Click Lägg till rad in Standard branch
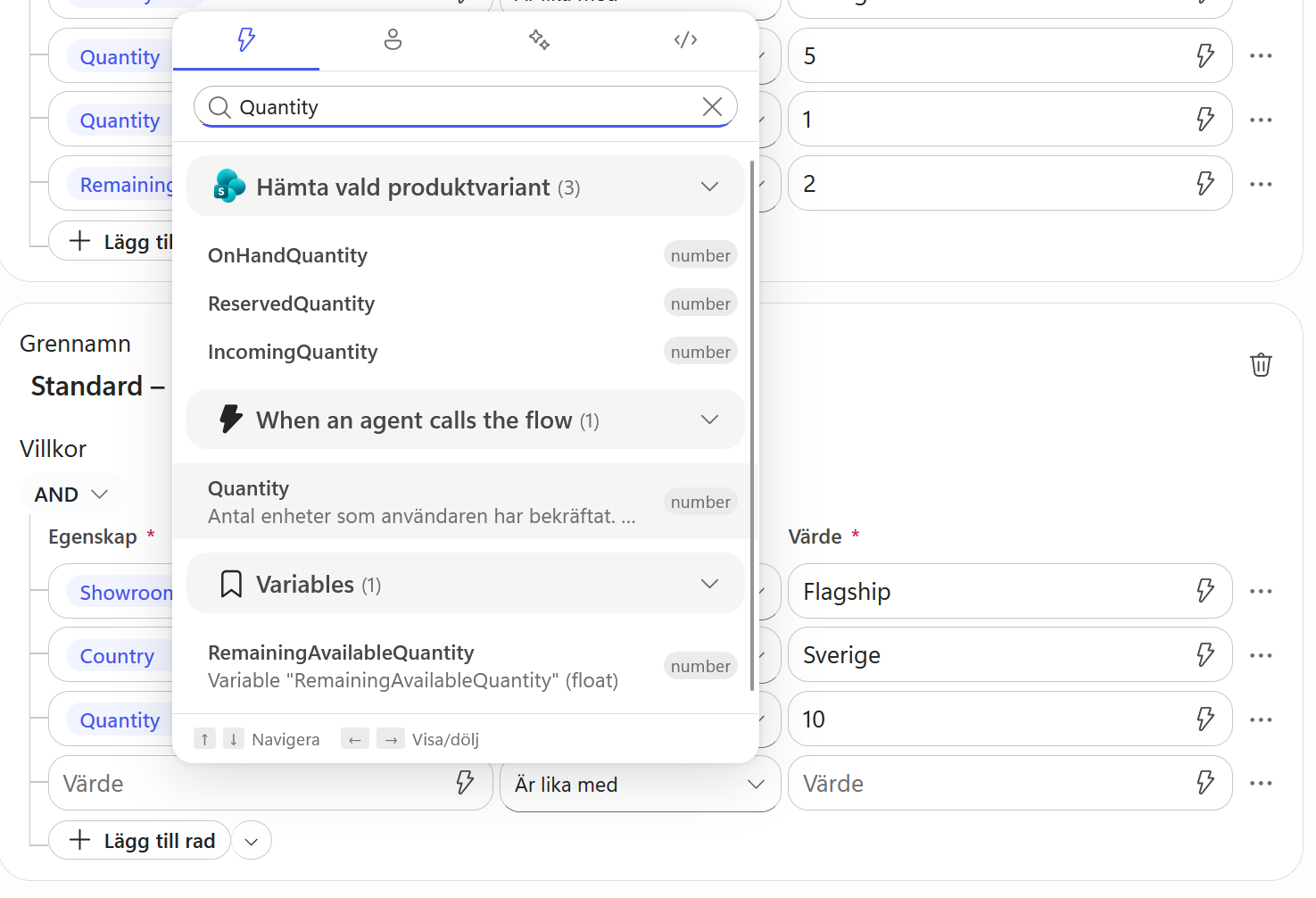This screenshot has height=898, width=1316. pyautogui.click(x=140, y=841)
